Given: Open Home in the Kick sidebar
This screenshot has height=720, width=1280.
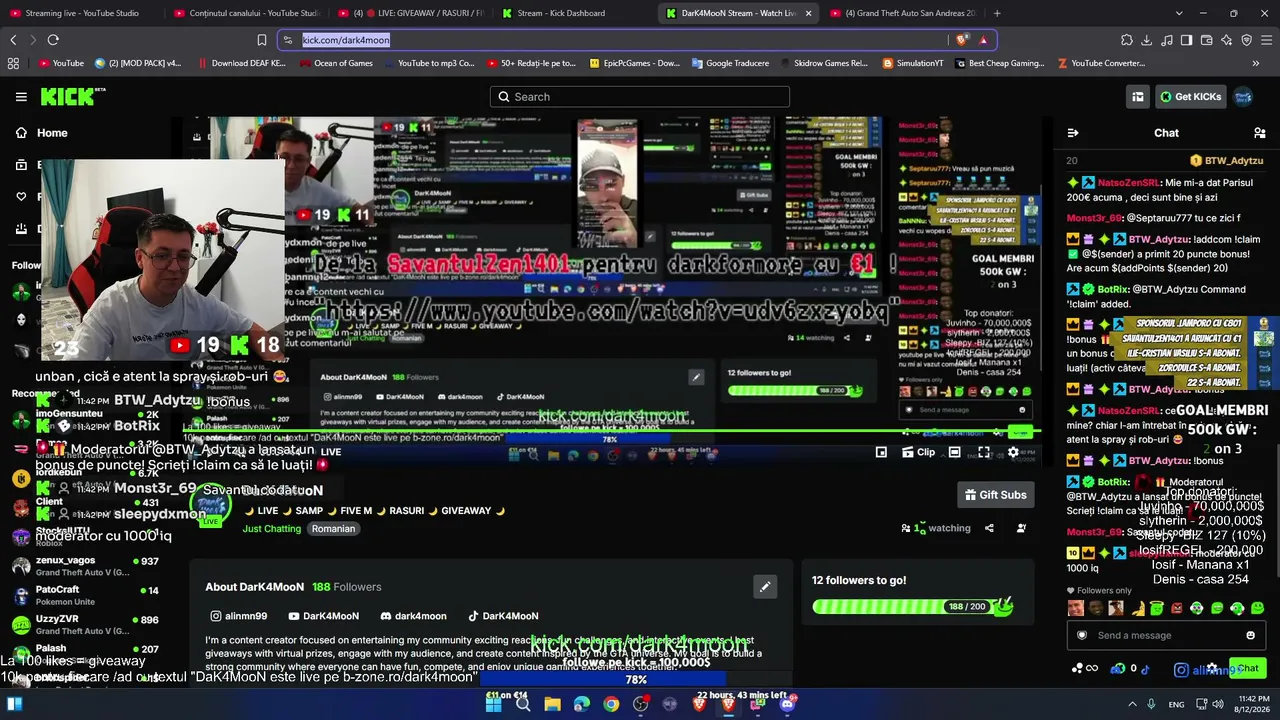Looking at the screenshot, I should click(x=40, y=133).
